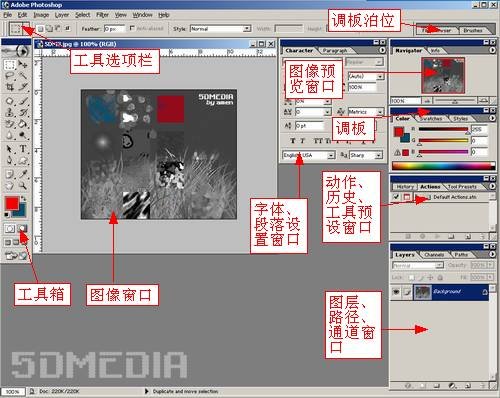Select Default Actions.atn action set

pos(454,197)
